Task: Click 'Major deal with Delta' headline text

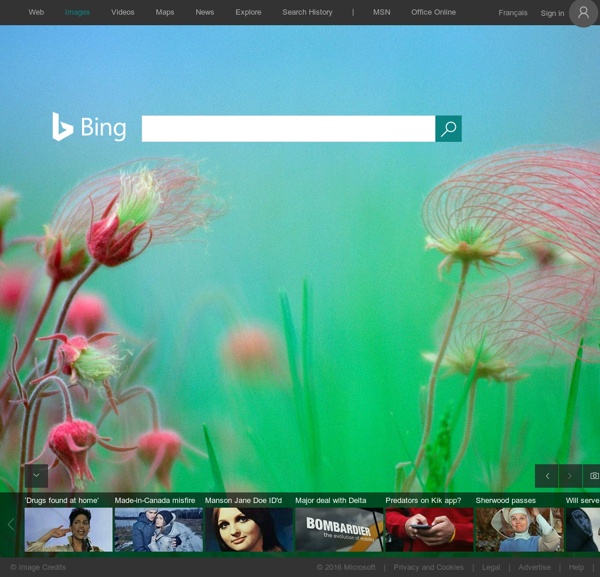Action: [331, 500]
